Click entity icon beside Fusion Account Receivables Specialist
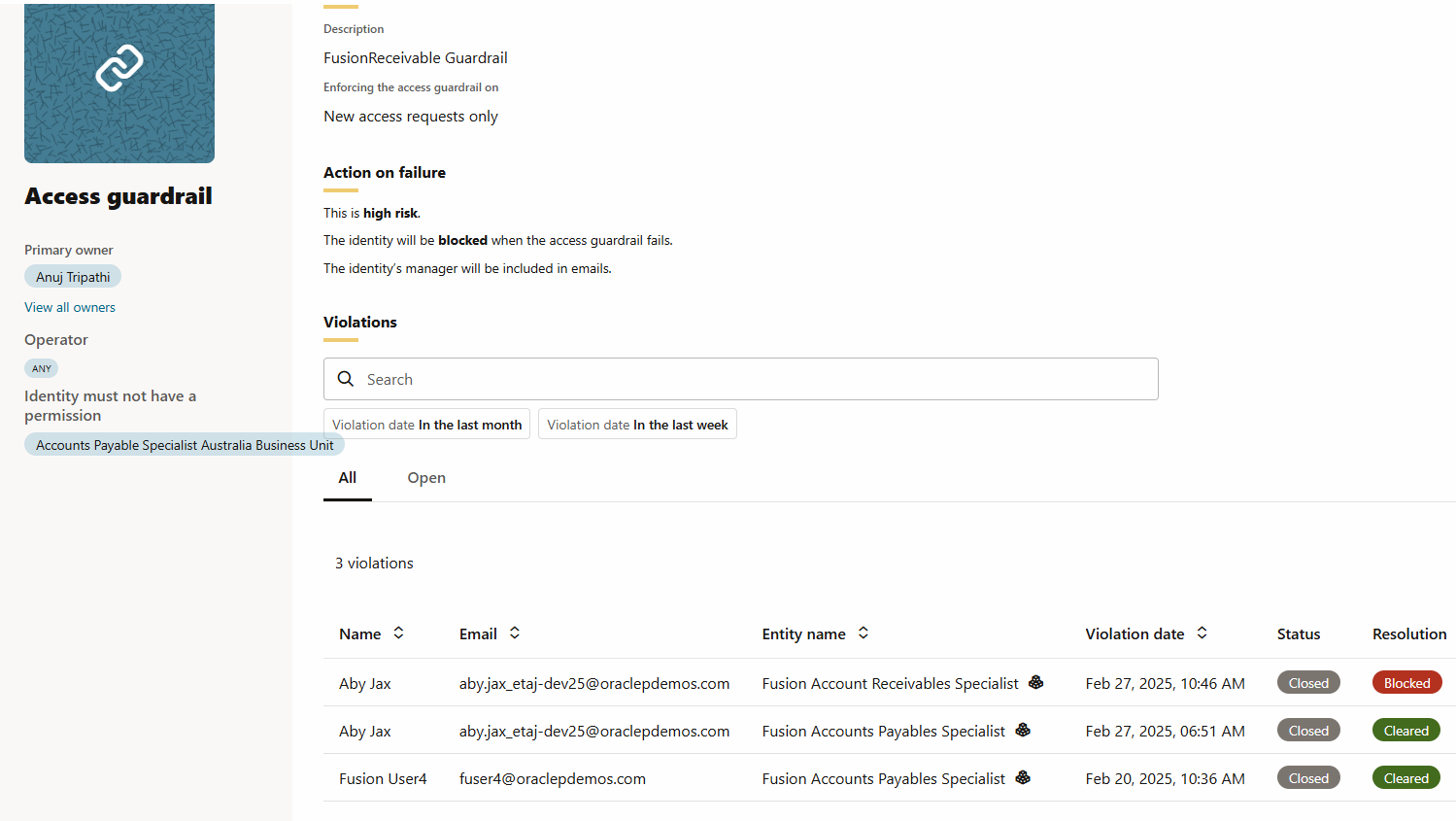 click(1036, 683)
